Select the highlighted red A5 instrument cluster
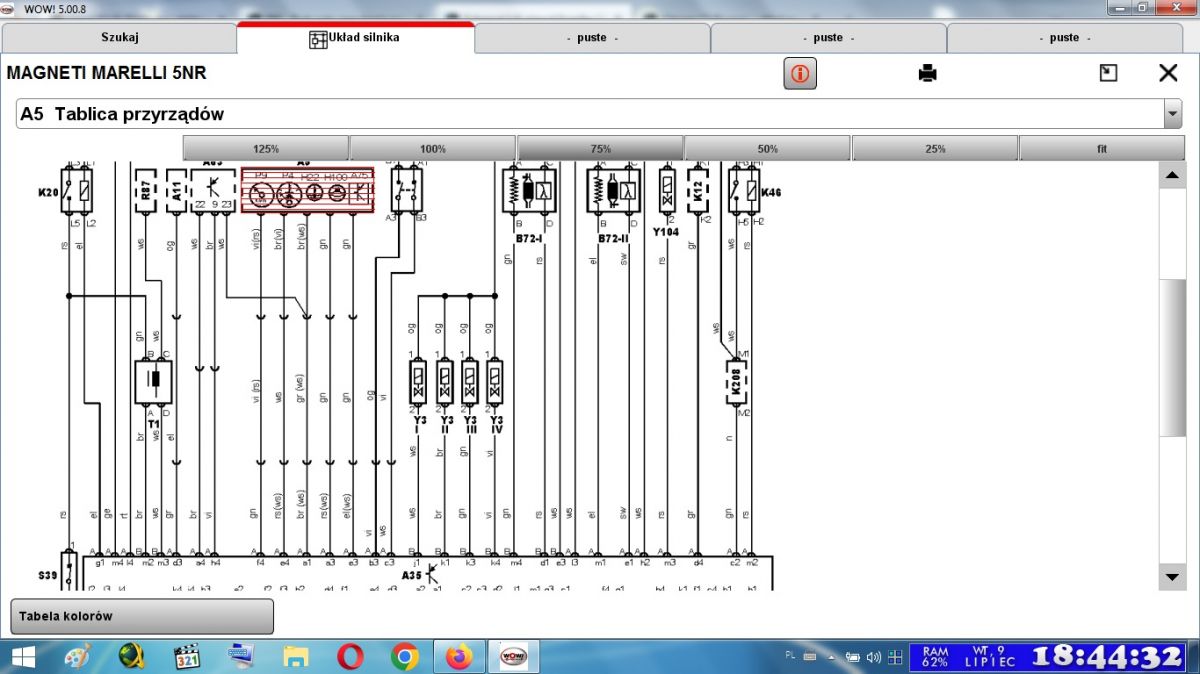This screenshot has width=1200, height=674. (x=307, y=189)
